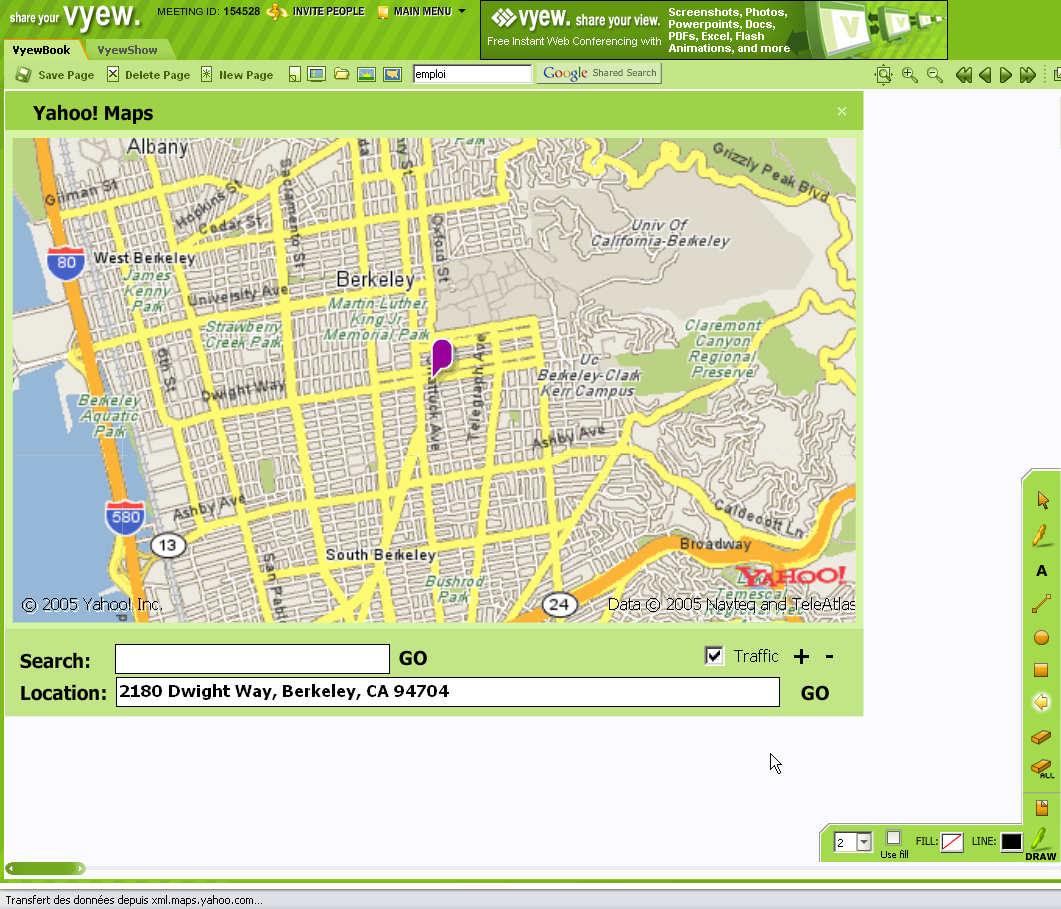Open the yellow folder icon in toolbar
The image size is (1061, 909).
342,74
